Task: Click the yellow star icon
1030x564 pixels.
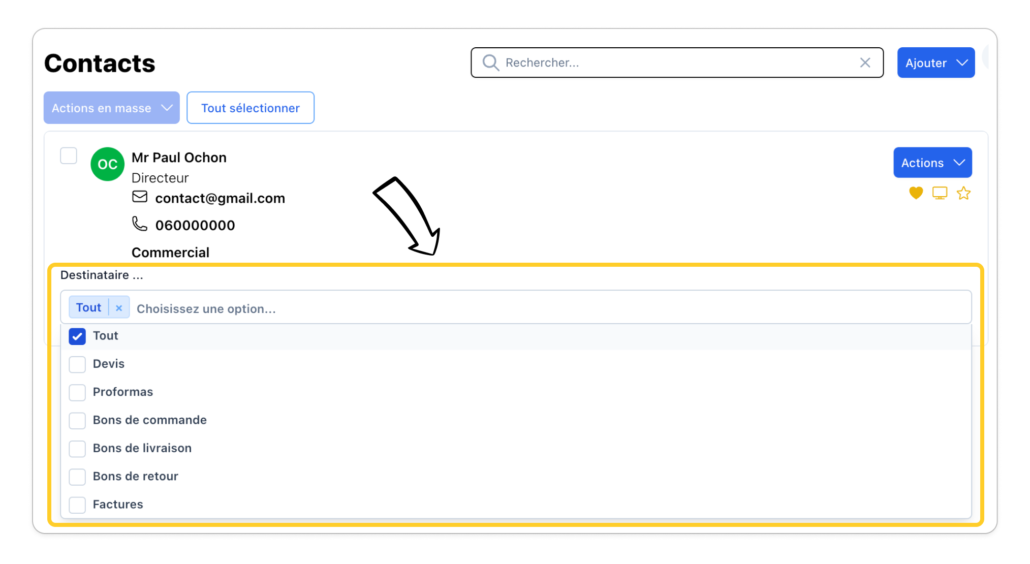Action: [964, 193]
